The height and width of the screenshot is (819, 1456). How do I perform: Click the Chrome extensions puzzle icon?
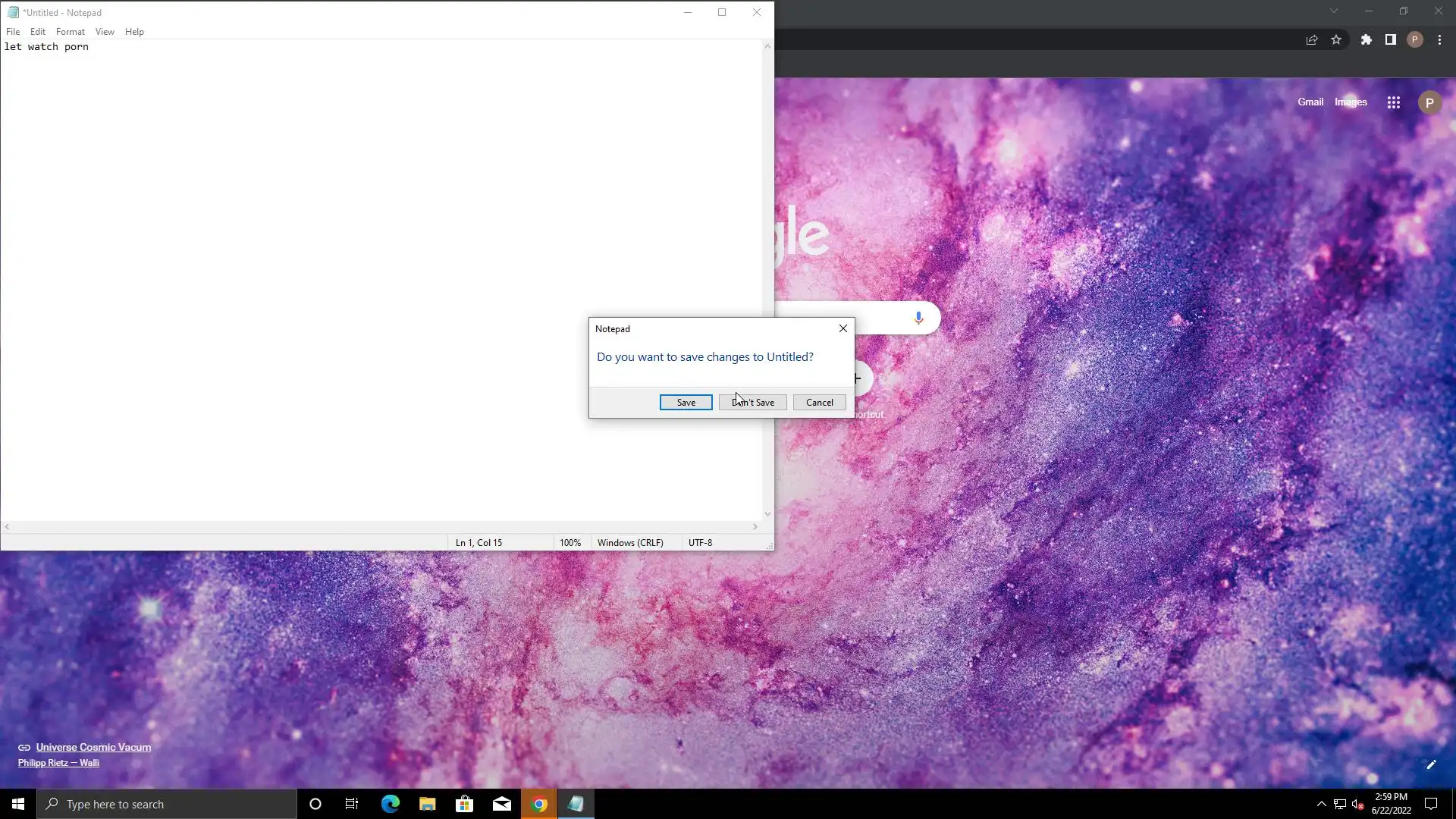(1366, 40)
